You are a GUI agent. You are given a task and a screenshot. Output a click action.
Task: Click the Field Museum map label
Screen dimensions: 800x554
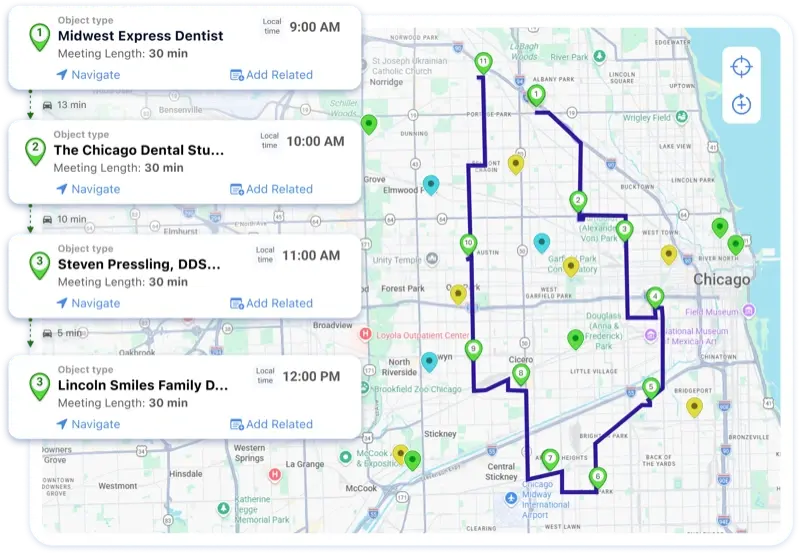(x=711, y=312)
